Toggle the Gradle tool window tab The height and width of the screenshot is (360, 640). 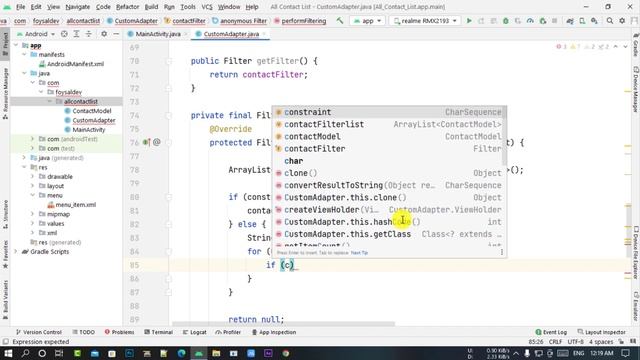click(x=635, y=44)
